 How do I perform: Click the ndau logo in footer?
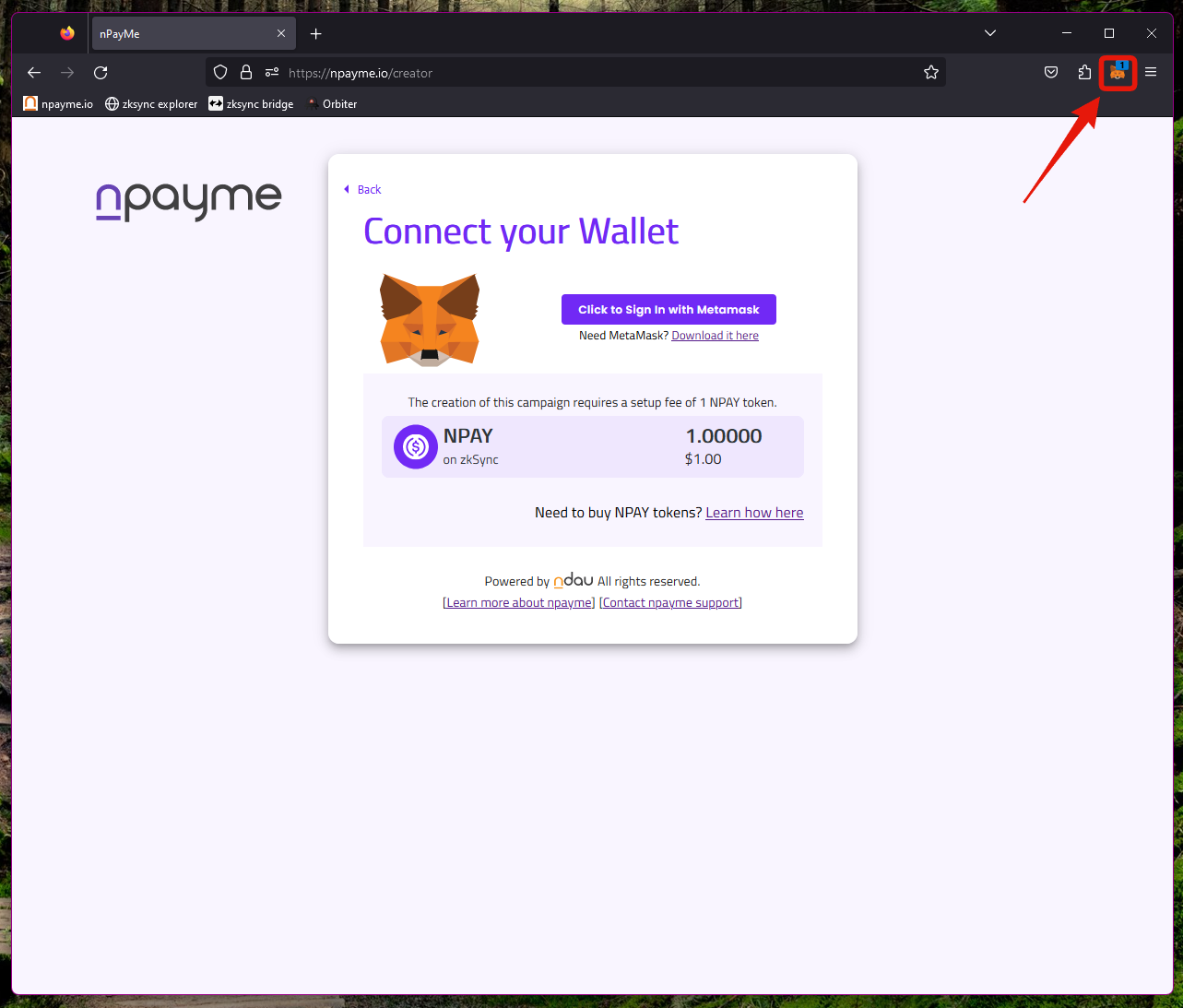coord(574,580)
